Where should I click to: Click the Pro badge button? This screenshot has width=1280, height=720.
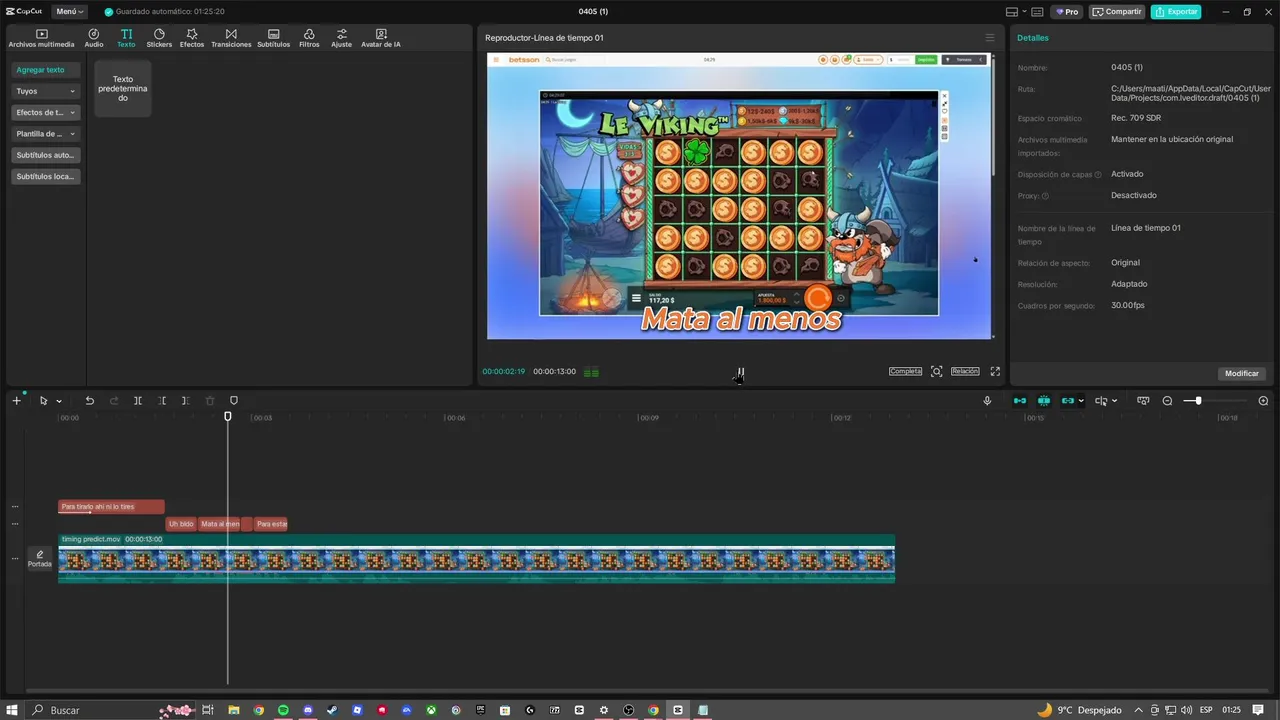pos(1067,12)
